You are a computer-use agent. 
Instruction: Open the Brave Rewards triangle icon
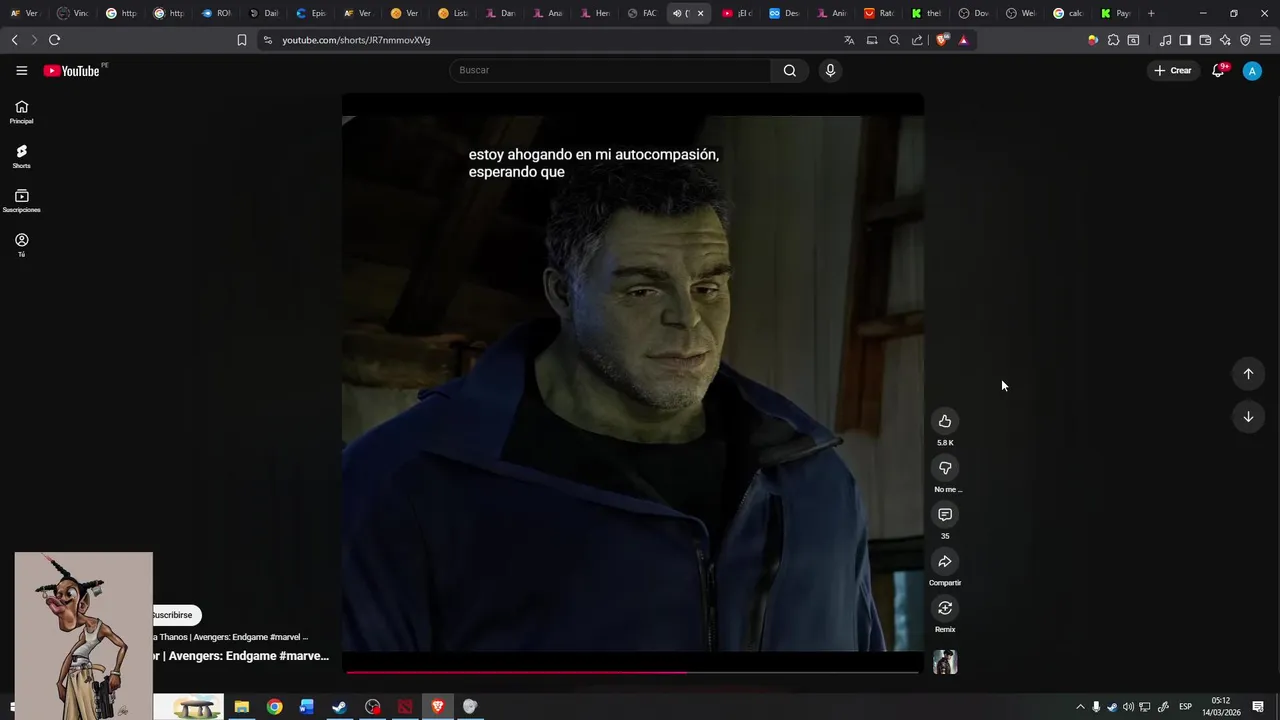[963, 40]
